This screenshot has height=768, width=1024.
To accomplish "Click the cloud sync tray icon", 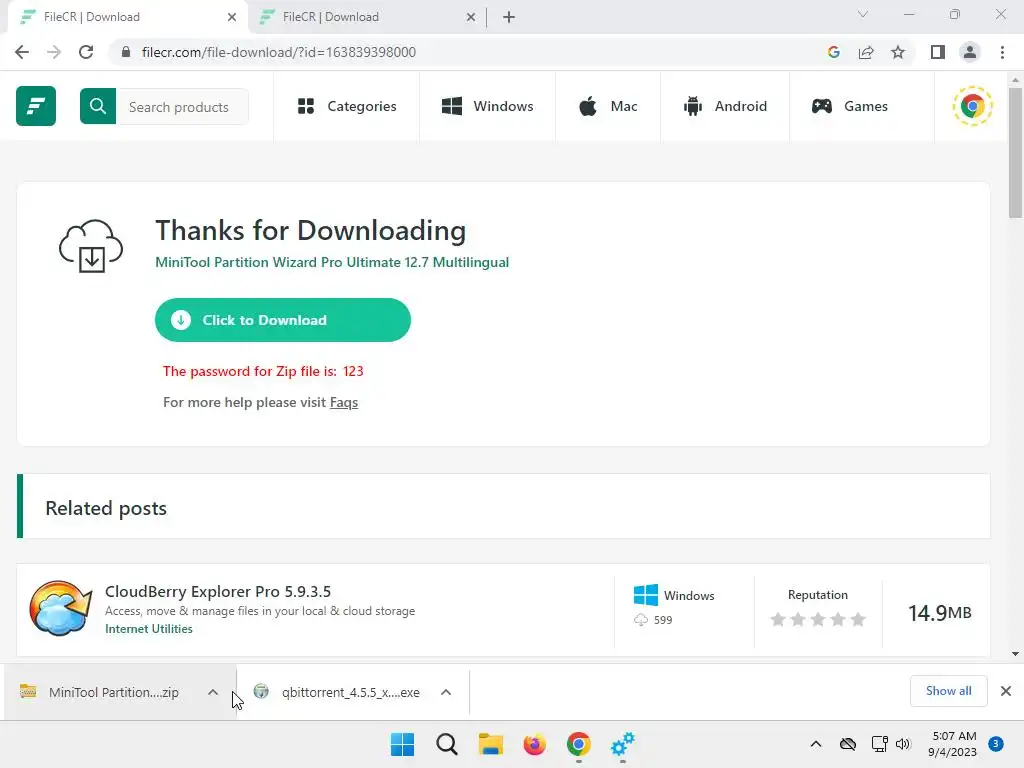I will (848, 744).
